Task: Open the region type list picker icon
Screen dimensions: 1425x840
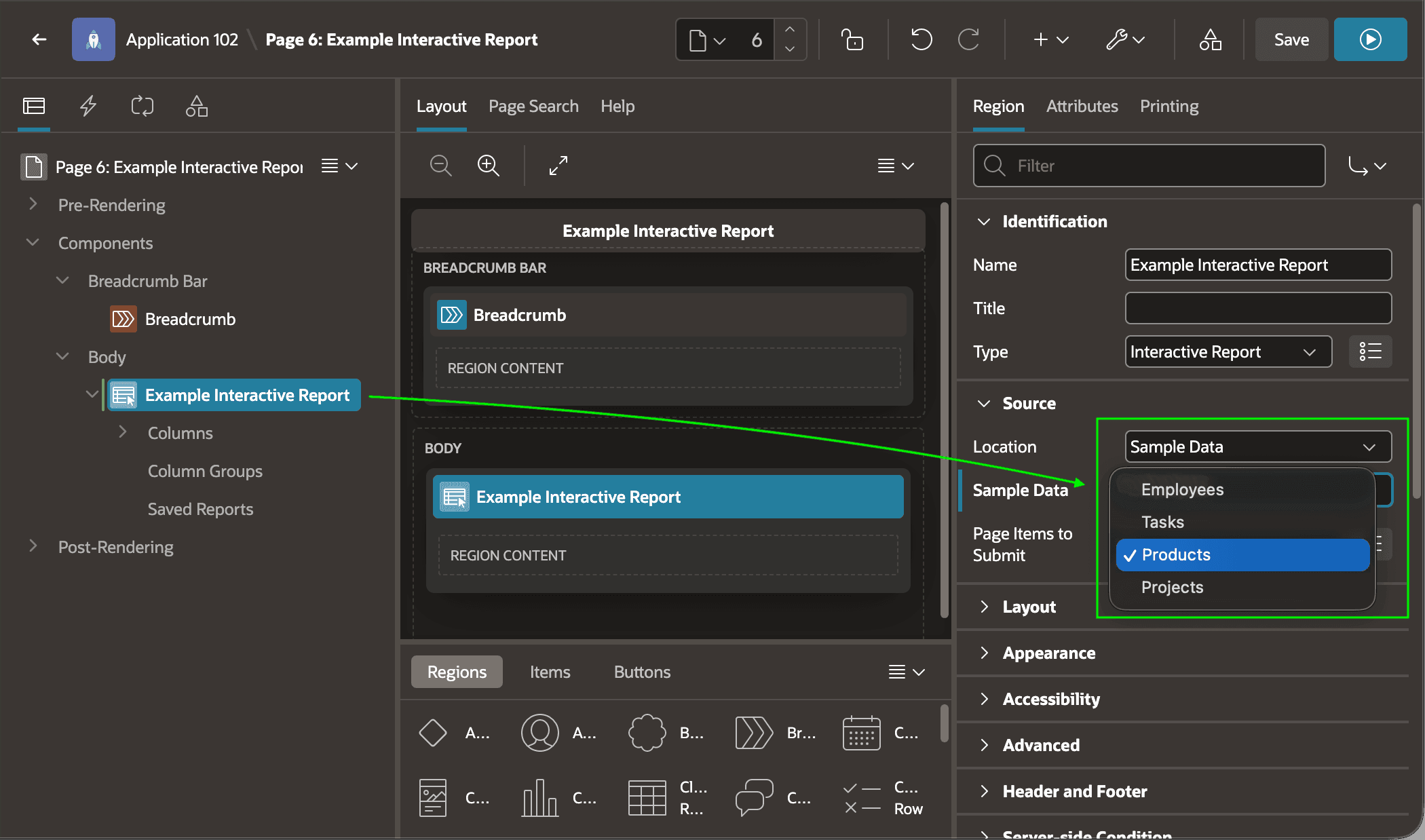Action: click(1370, 351)
